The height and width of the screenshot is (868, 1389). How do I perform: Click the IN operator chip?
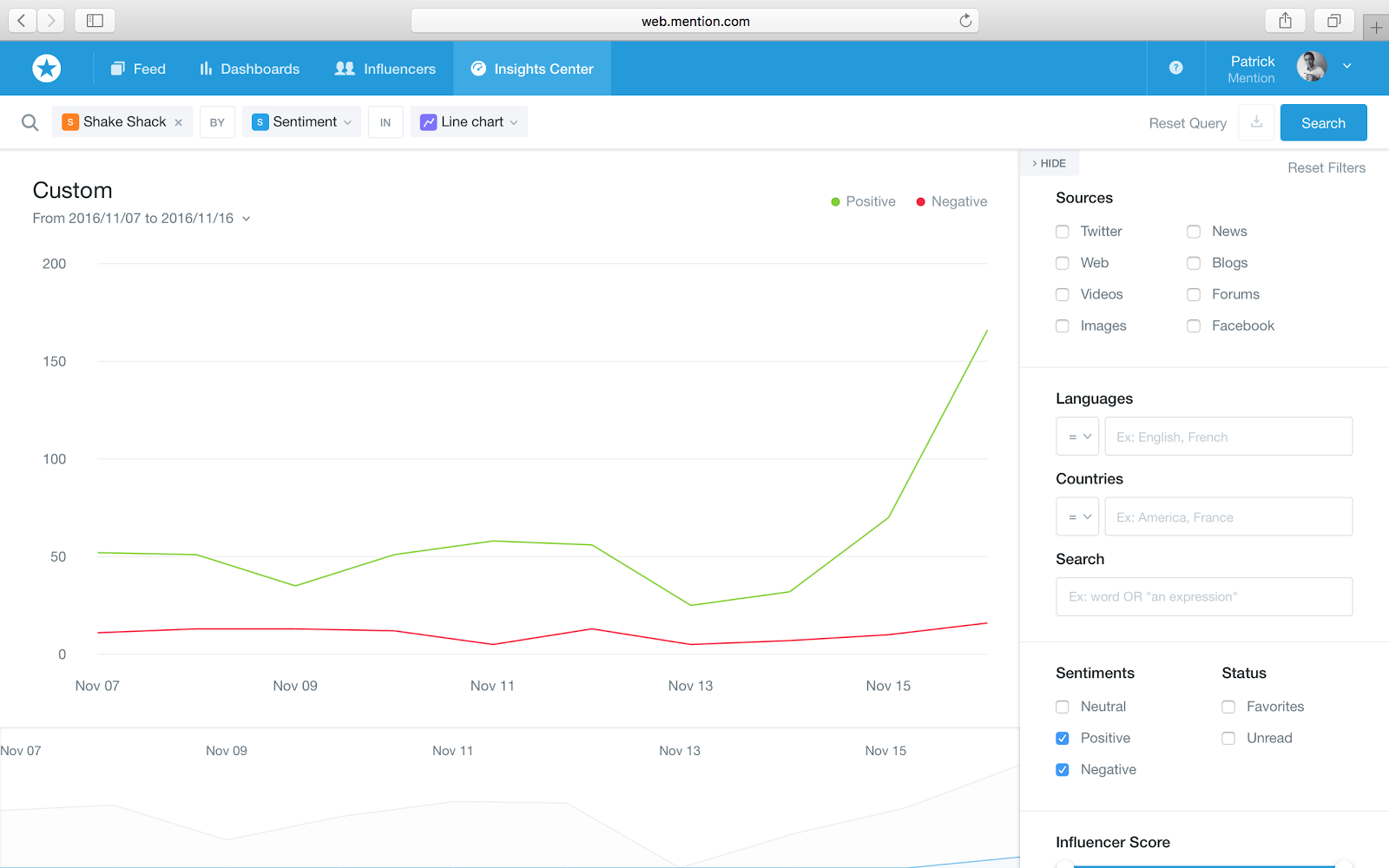coord(385,122)
